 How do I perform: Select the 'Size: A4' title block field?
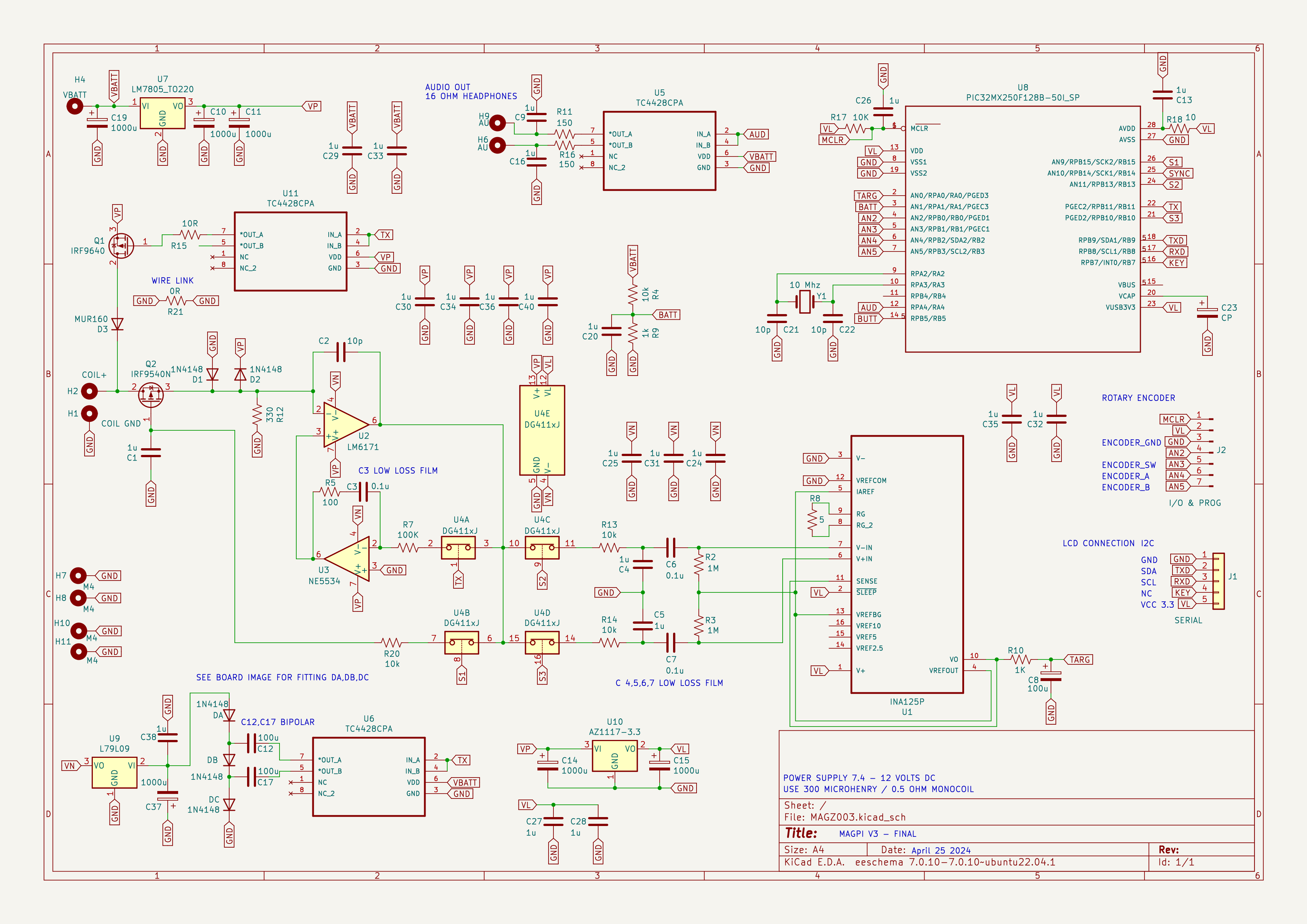[x=804, y=849]
